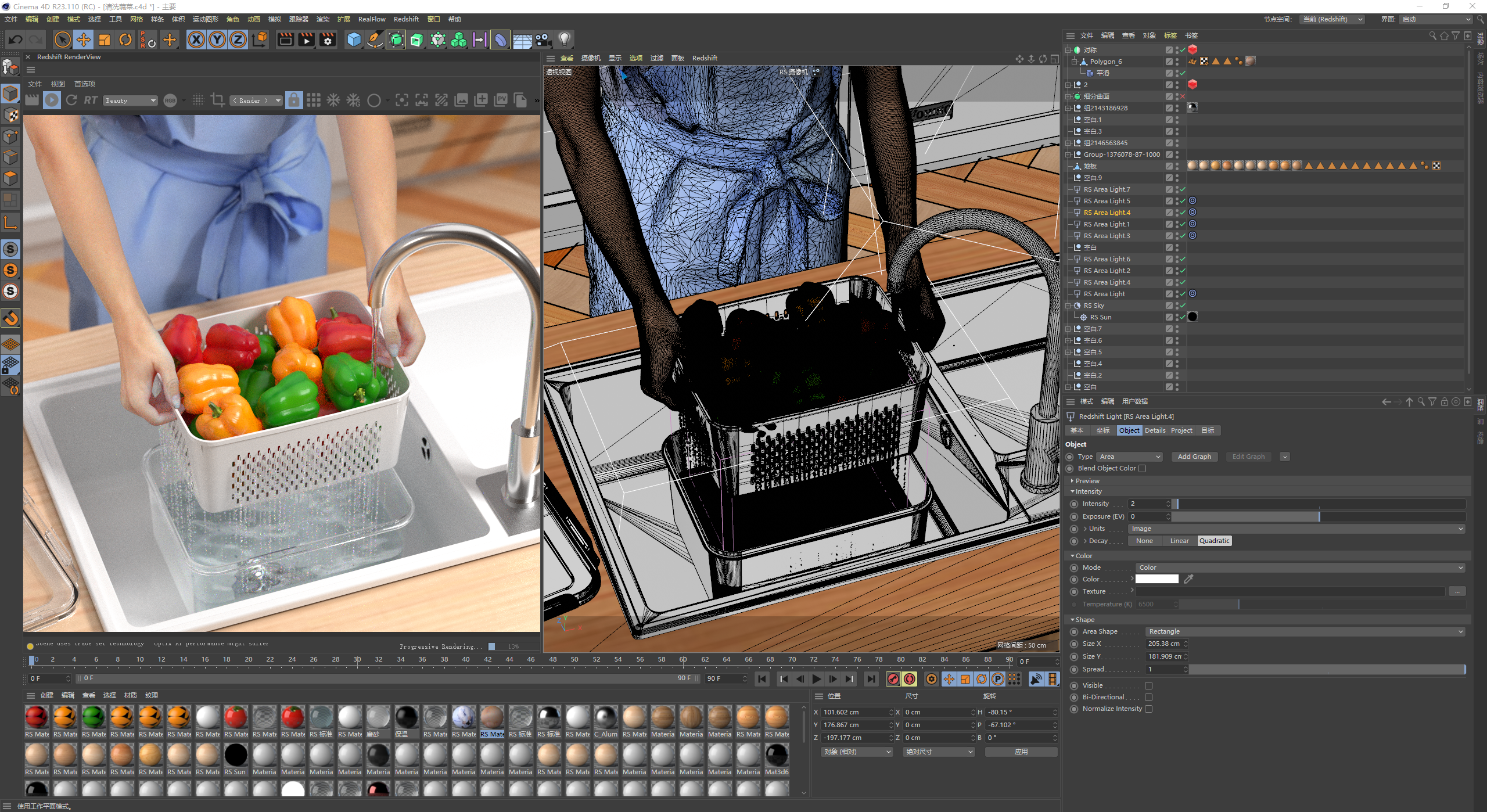Click the Add Graph button
The image size is (1487, 812).
(1194, 457)
